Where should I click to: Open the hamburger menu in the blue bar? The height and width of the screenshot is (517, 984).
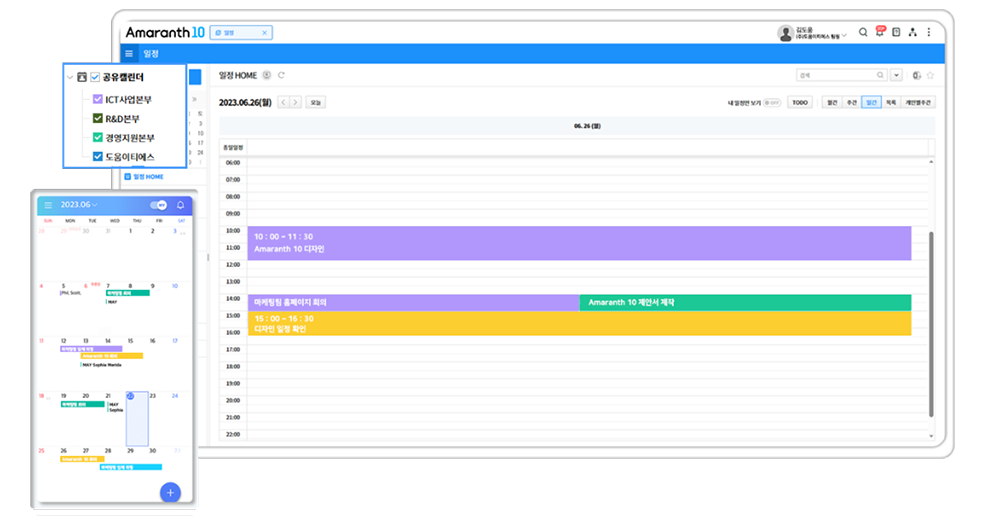pos(129,54)
